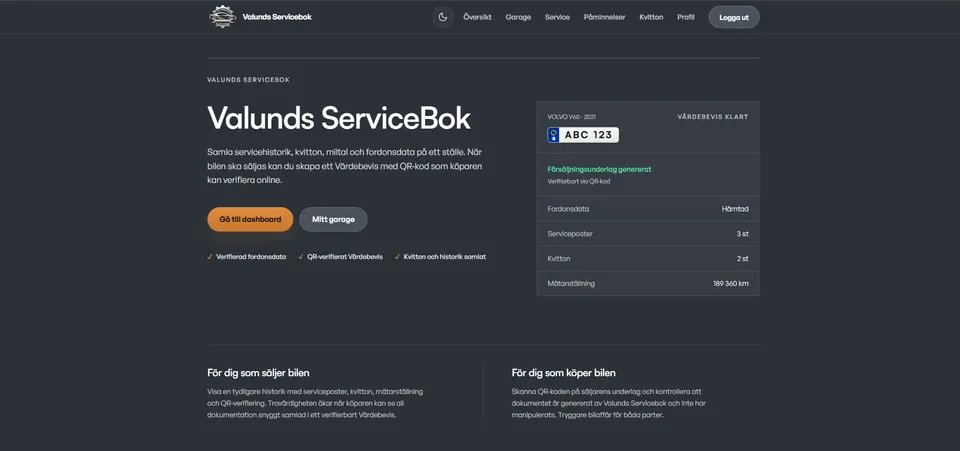Click the 2 st value
The height and width of the screenshot is (451, 960).
pos(743,259)
